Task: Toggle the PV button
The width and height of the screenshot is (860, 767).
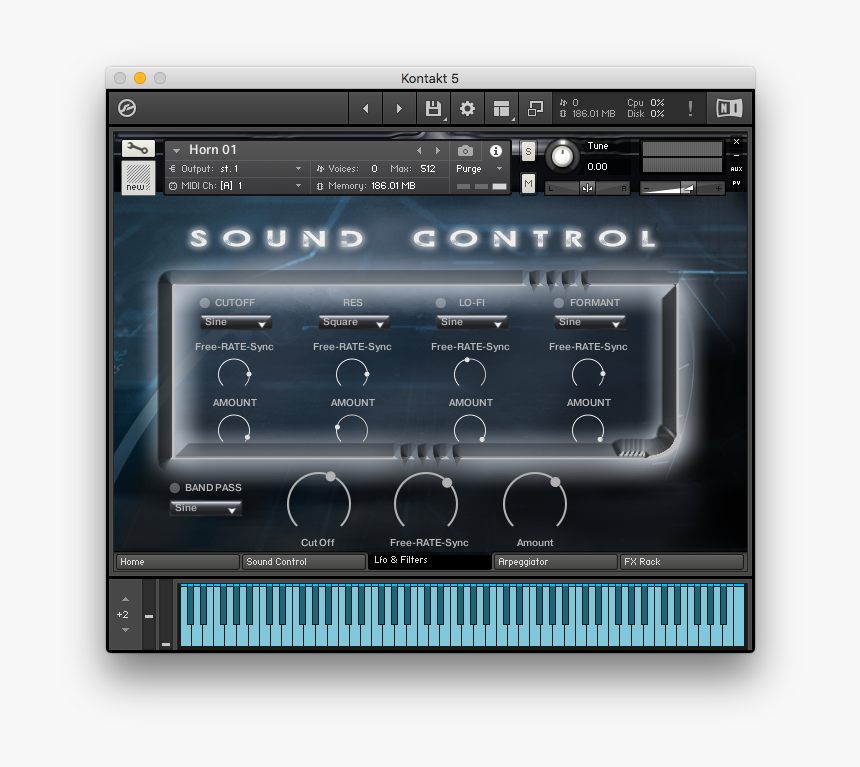Action: tap(737, 183)
